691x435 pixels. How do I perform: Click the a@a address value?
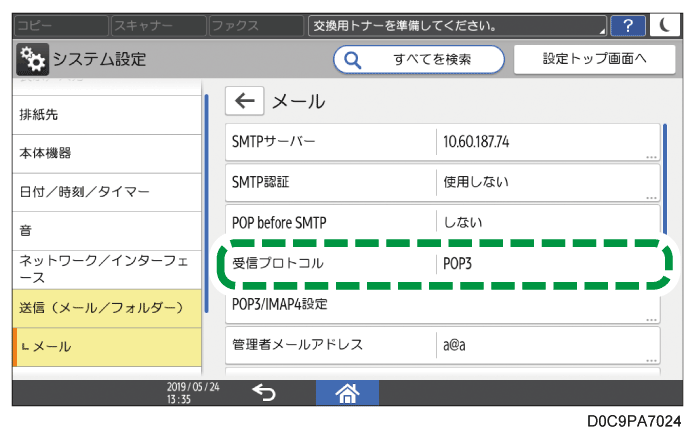coord(454,345)
